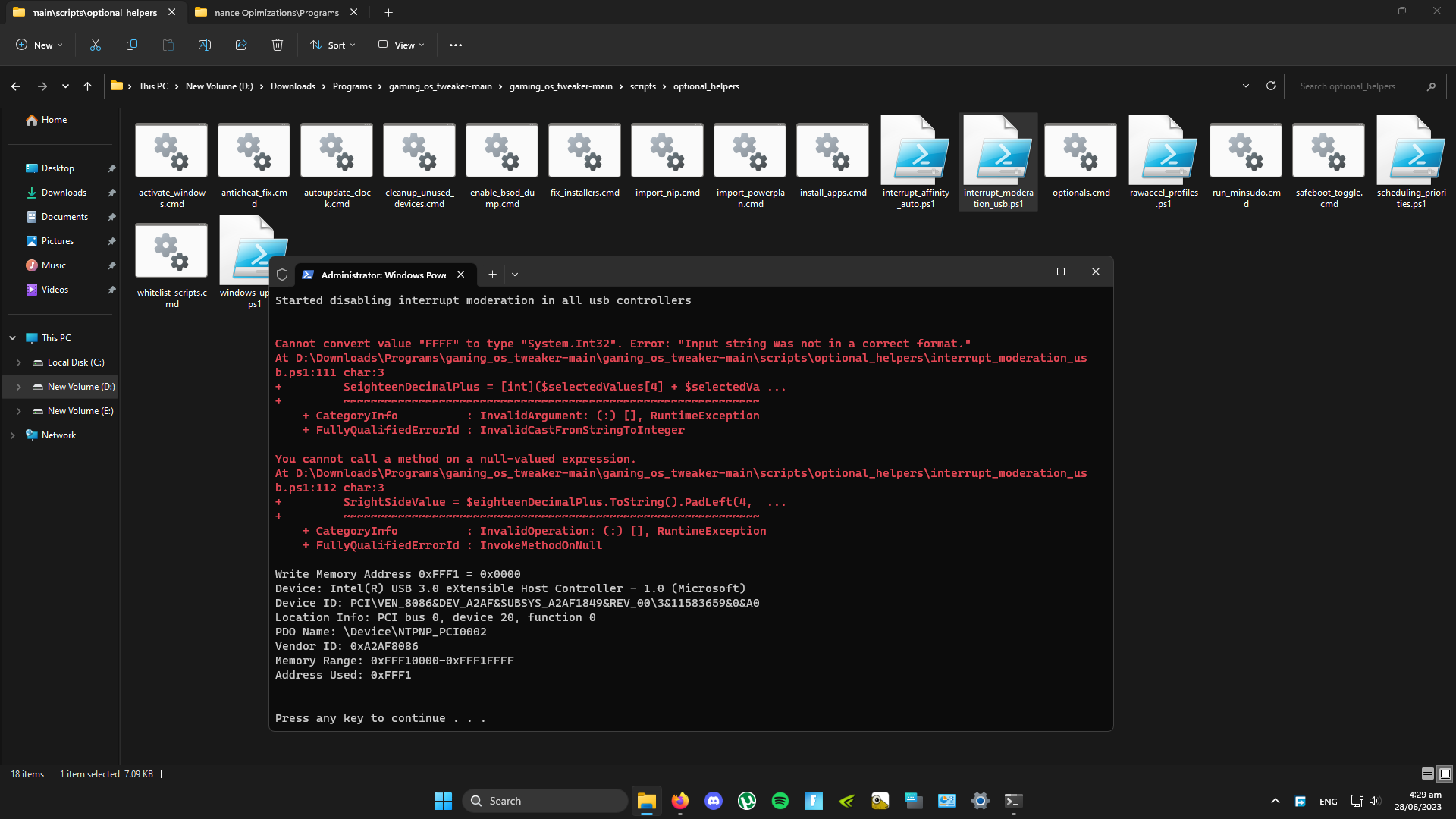Screen dimensions: 1456x819
Task: Add a new File Explorer tab
Action: (388, 12)
